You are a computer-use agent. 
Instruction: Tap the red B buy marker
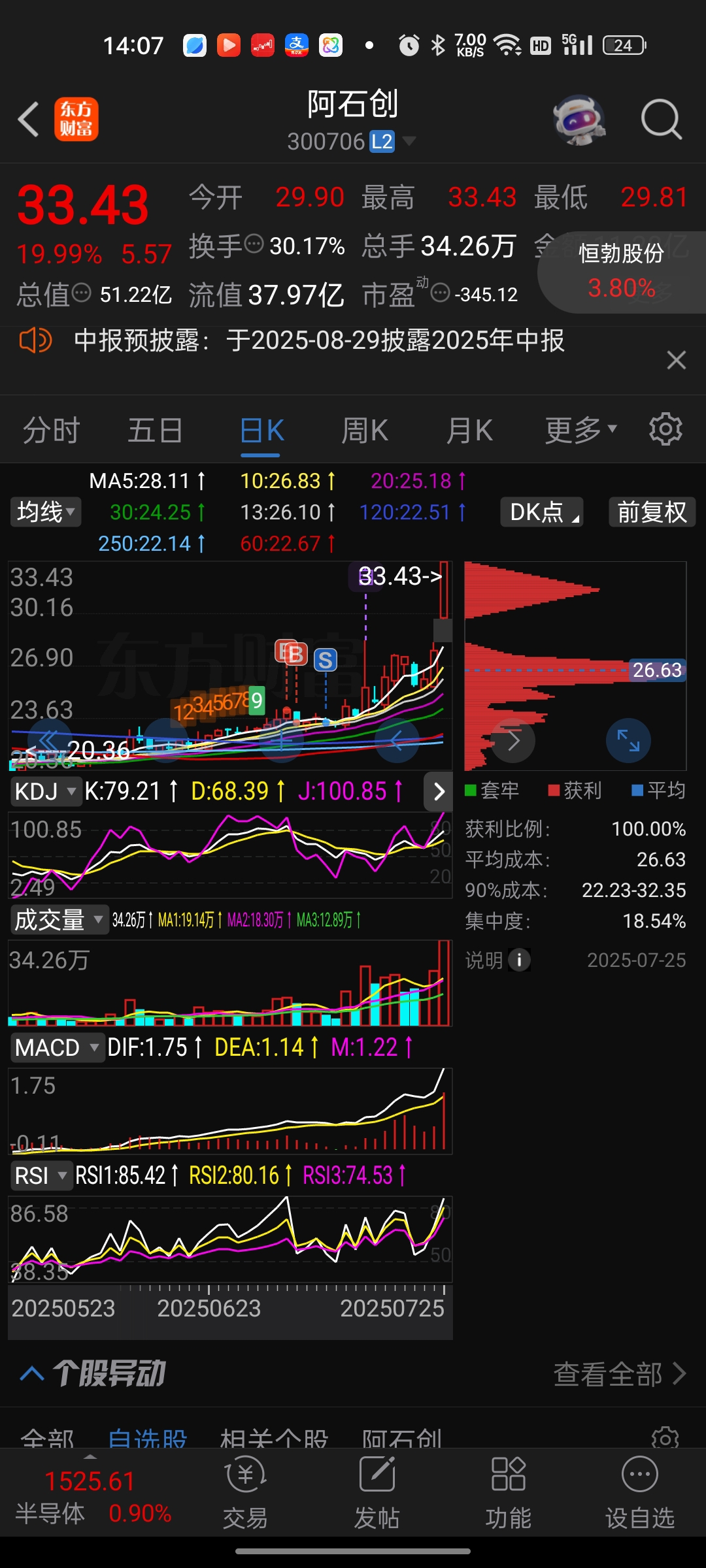pos(295,653)
